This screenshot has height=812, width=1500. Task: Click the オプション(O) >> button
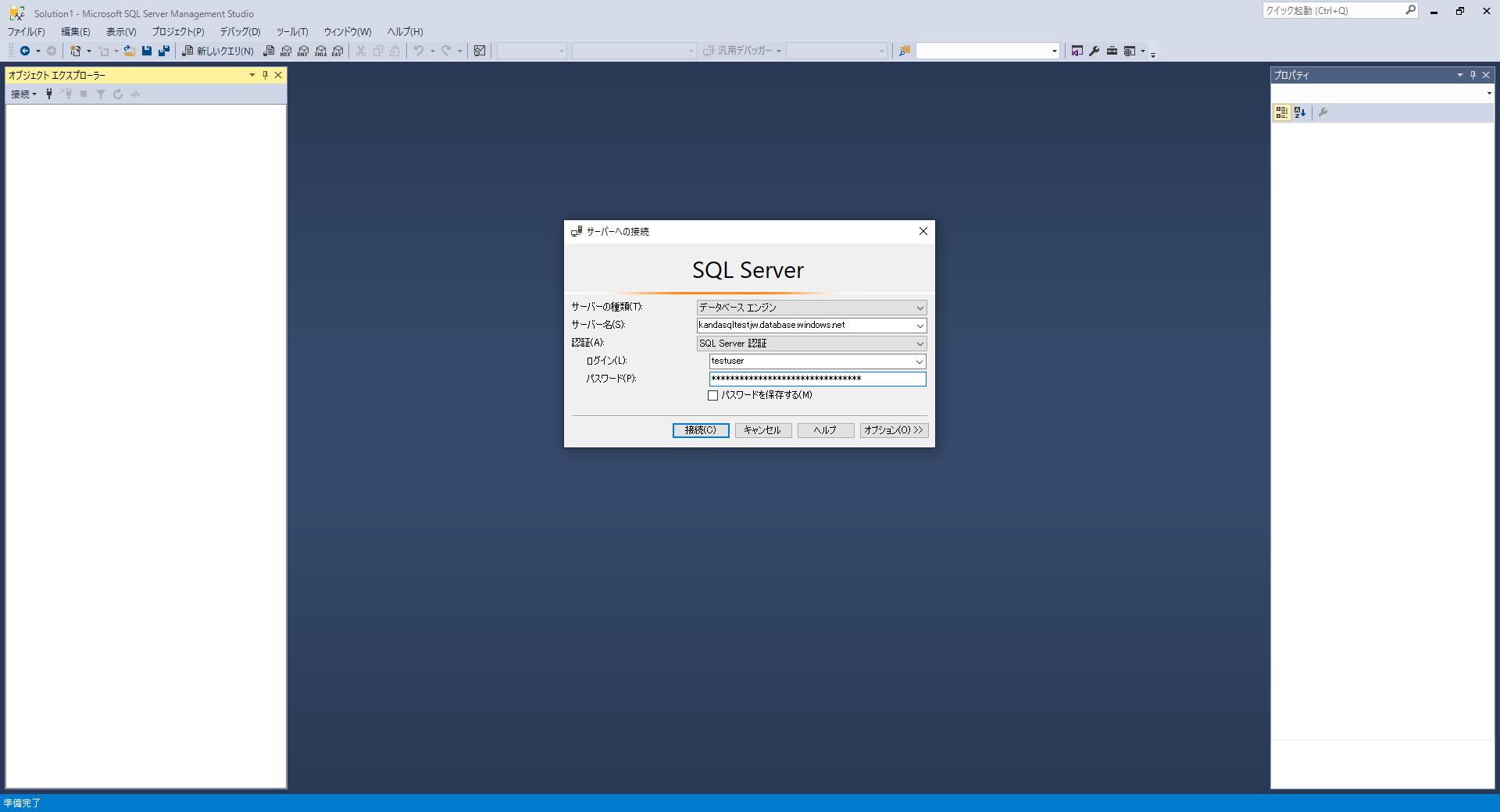894,430
